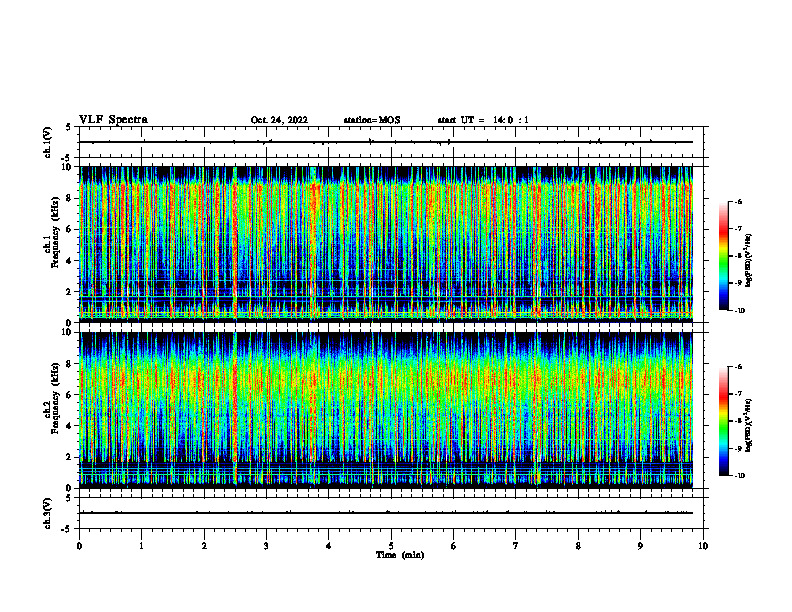This screenshot has height=612, width=792.
Task: Click the "-6" label on ch.1 colorbar
Action: click(738, 202)
